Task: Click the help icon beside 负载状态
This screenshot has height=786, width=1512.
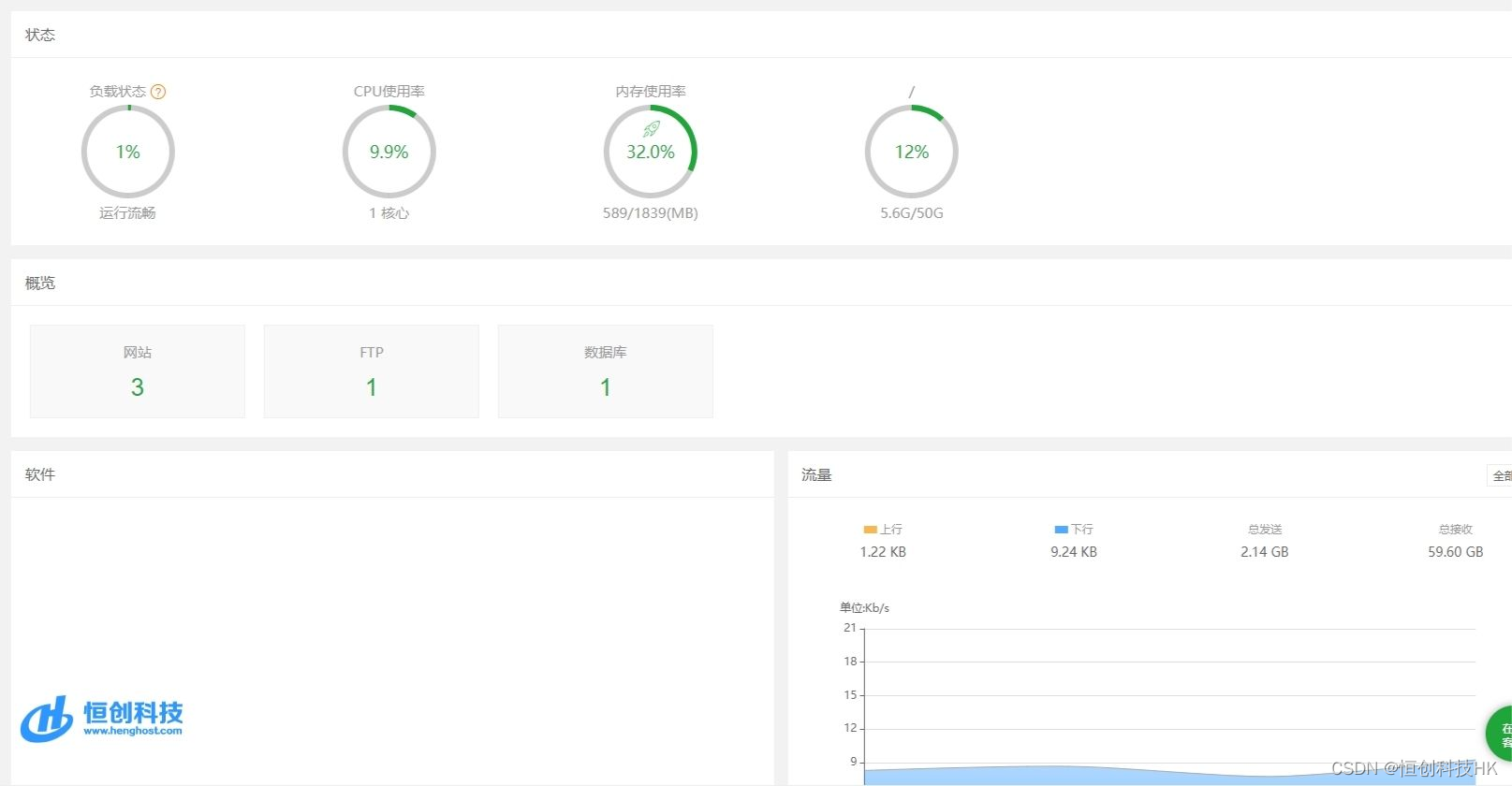Action: pyautogui.click(x=158, y=92)
